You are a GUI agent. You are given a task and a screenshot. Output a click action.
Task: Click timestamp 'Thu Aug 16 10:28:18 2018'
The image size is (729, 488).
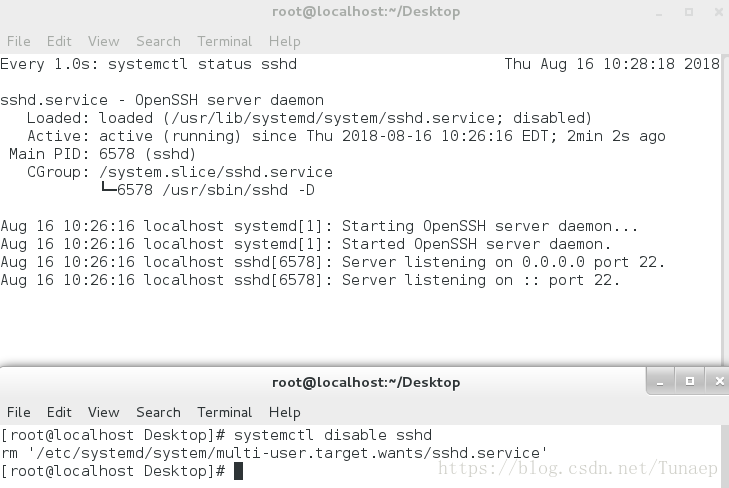coord(612,64)
